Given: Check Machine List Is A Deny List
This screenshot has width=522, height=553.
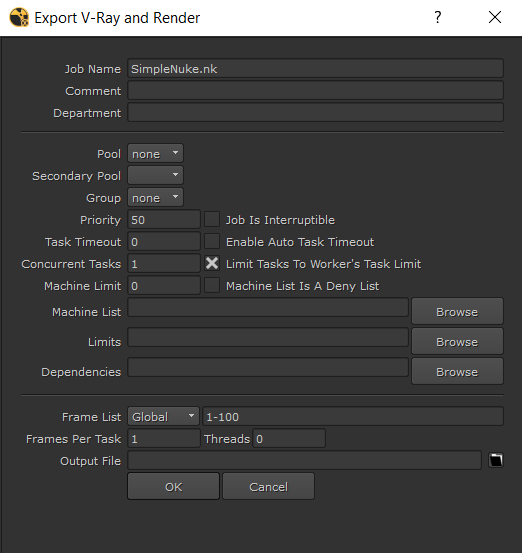Looking at the screenshot, I should click(212, 285).
